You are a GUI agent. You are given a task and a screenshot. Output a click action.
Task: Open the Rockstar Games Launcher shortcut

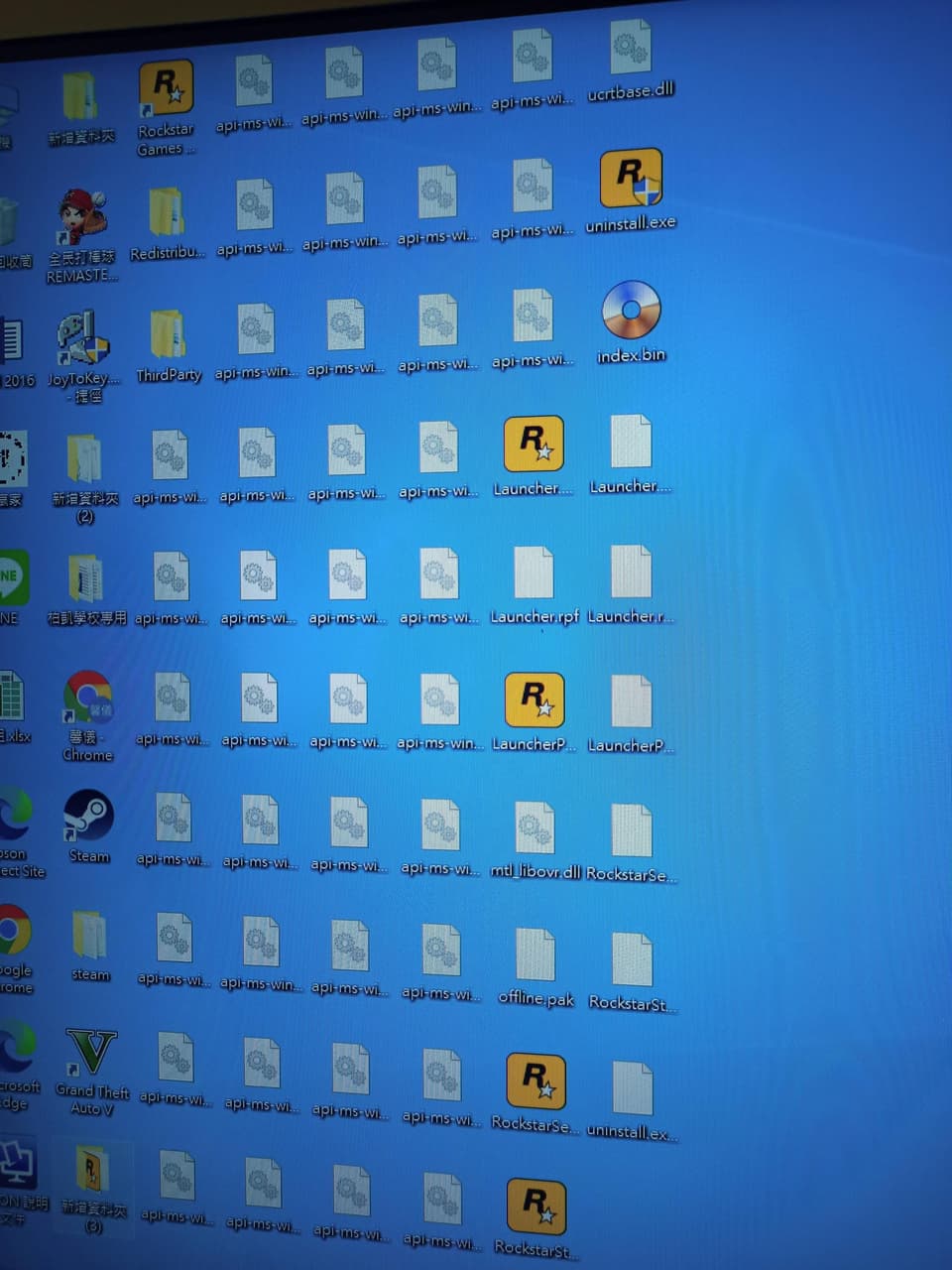coord(166,91)
